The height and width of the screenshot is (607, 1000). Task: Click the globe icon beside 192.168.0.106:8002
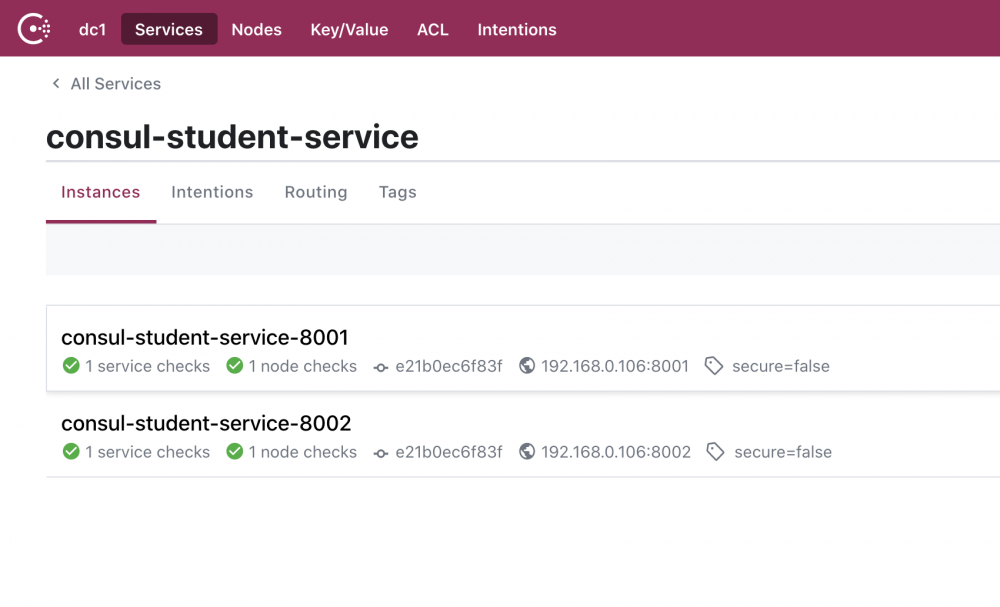(x=527, y=452)
